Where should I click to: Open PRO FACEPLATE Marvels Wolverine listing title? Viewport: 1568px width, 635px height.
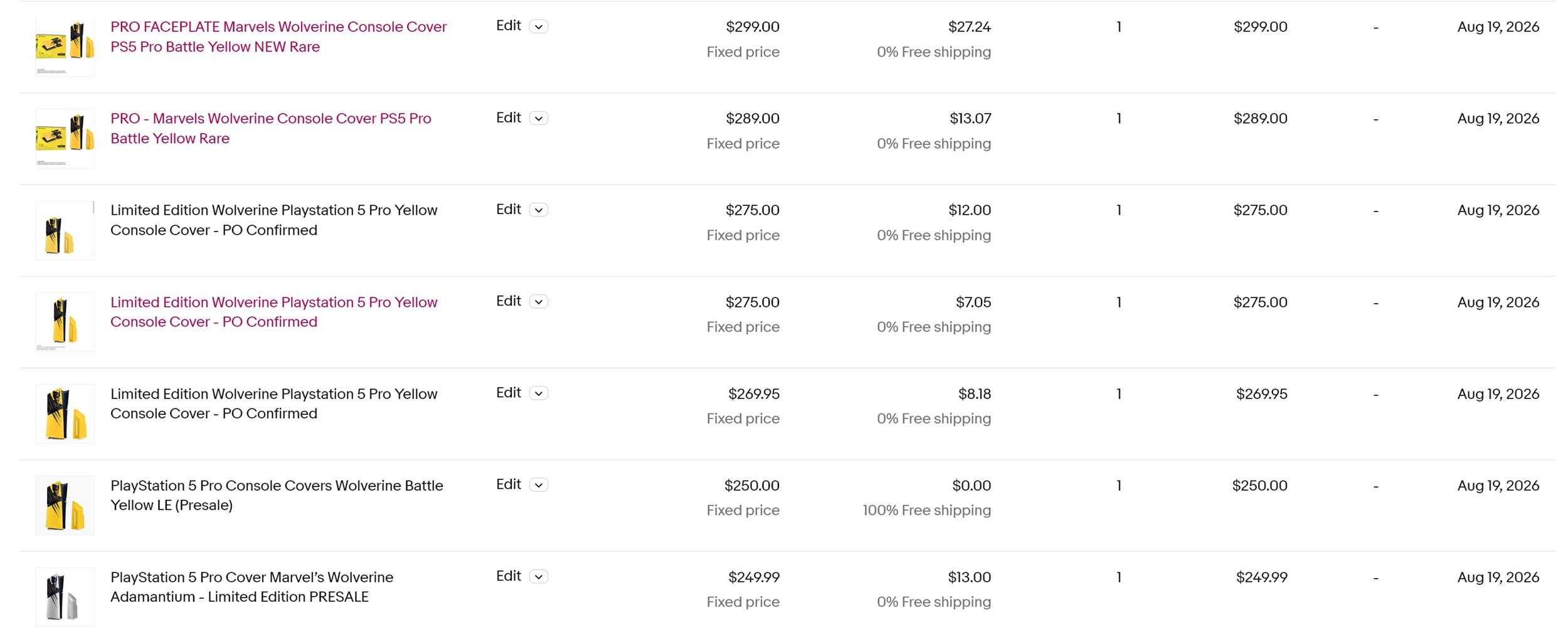278,36
